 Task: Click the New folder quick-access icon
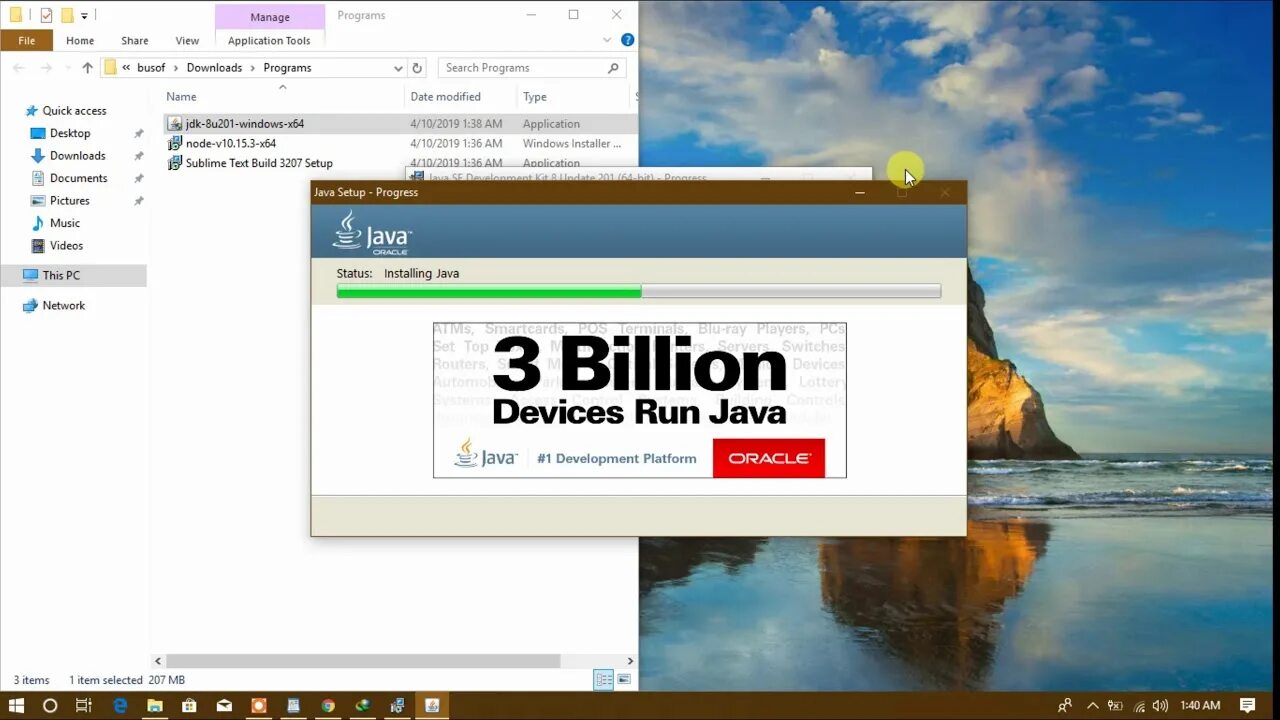[x=67, y=15]
